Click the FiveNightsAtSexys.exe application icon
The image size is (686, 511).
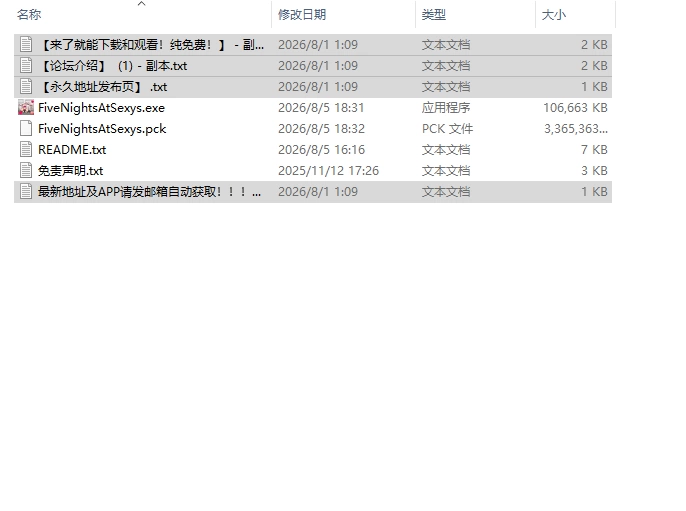point(26,108)
